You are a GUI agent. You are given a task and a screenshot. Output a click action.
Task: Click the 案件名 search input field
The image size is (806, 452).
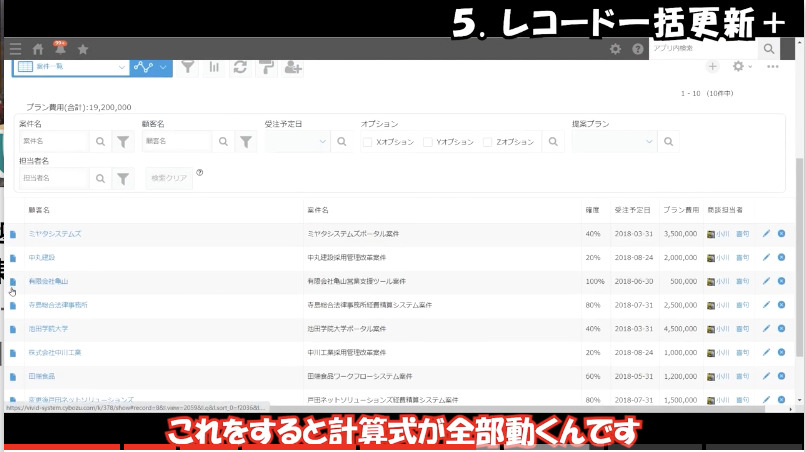(x=55, y=143)
